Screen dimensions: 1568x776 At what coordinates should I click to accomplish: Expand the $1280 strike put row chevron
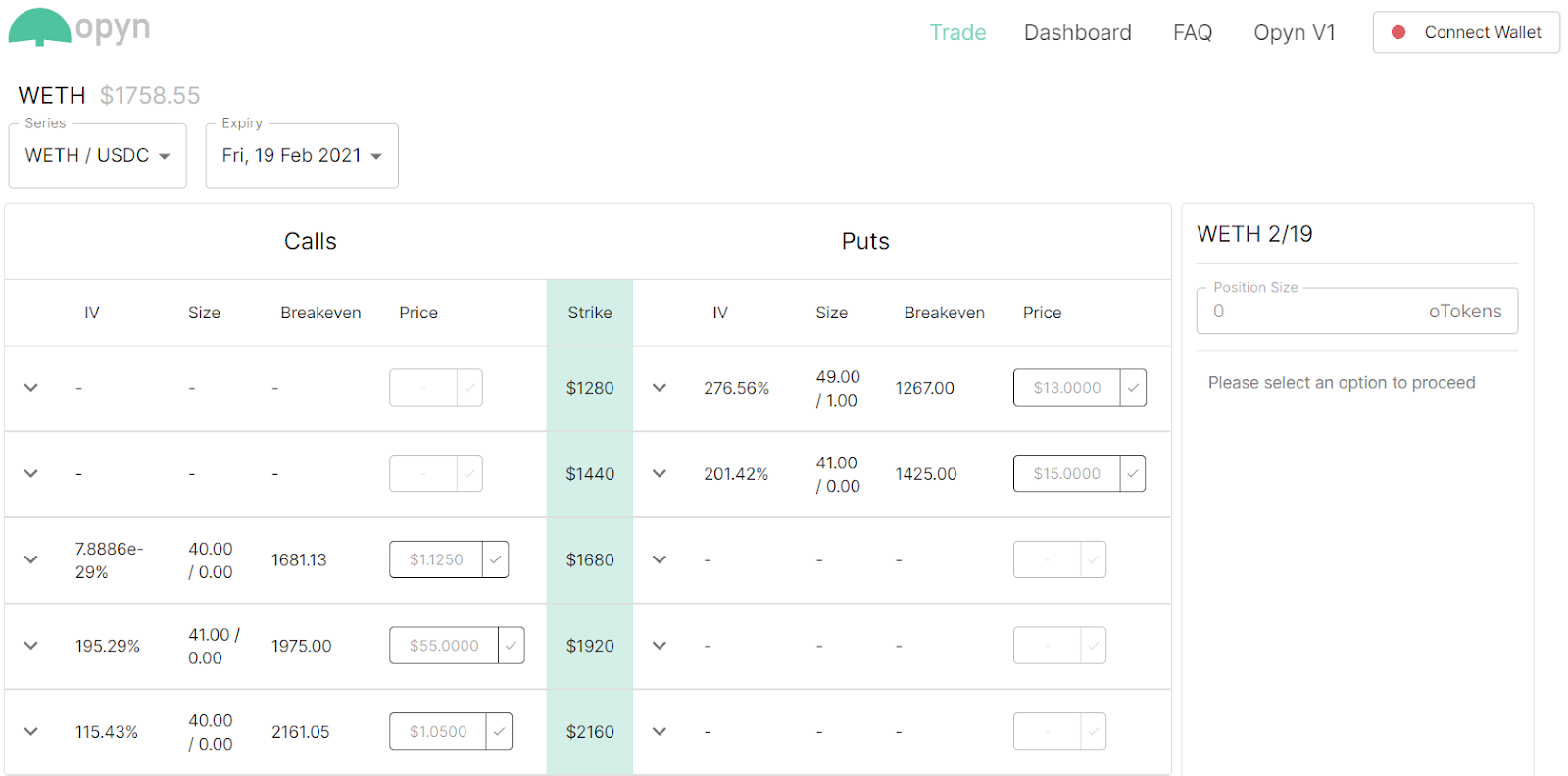[x=660, y=388]
